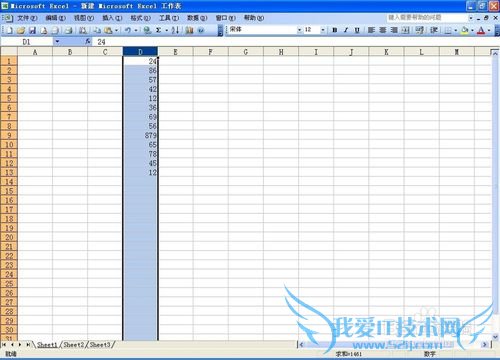Click the help question search box

click(x=428, y=17)
